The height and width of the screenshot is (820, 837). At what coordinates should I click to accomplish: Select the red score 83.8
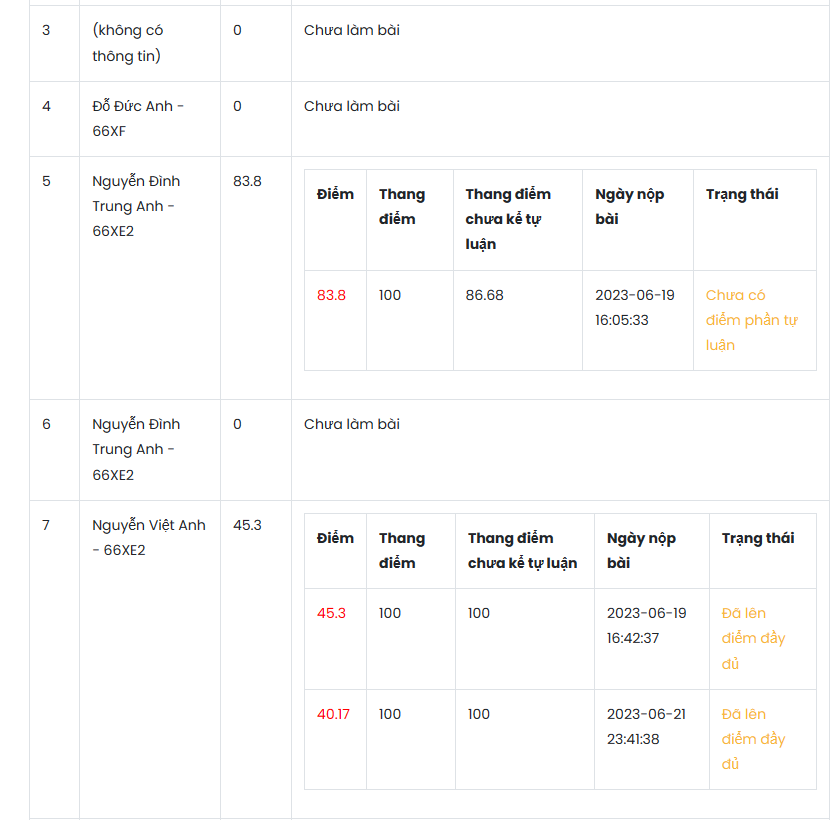[331, 295]
